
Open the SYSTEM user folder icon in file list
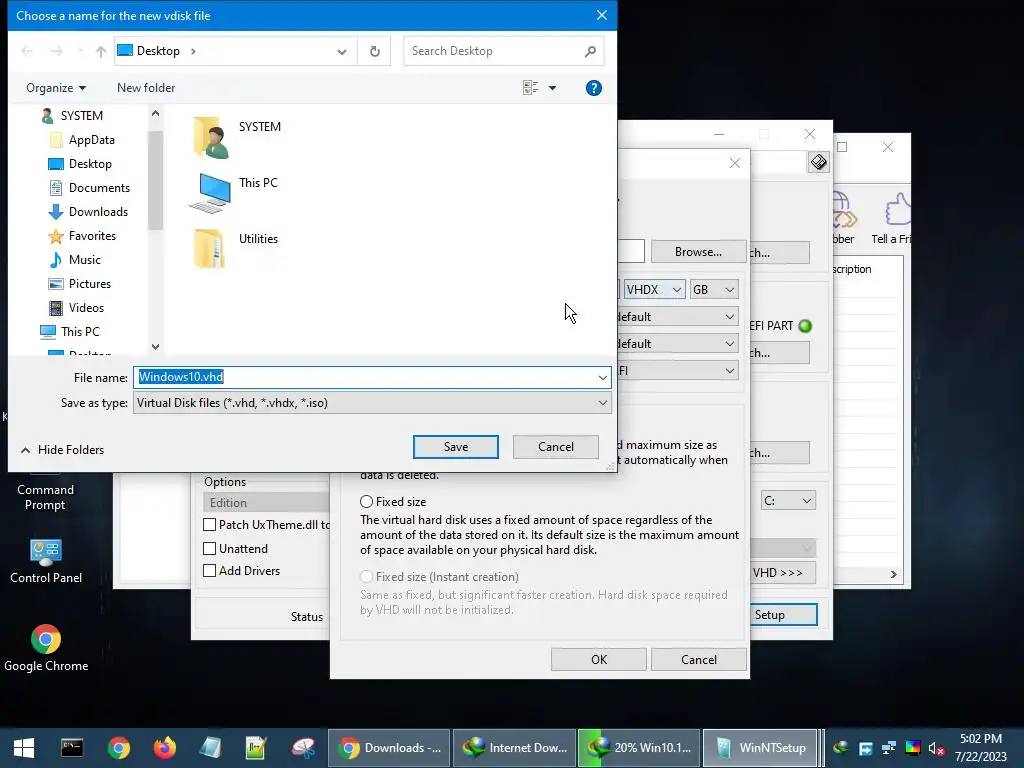(211, 137)
